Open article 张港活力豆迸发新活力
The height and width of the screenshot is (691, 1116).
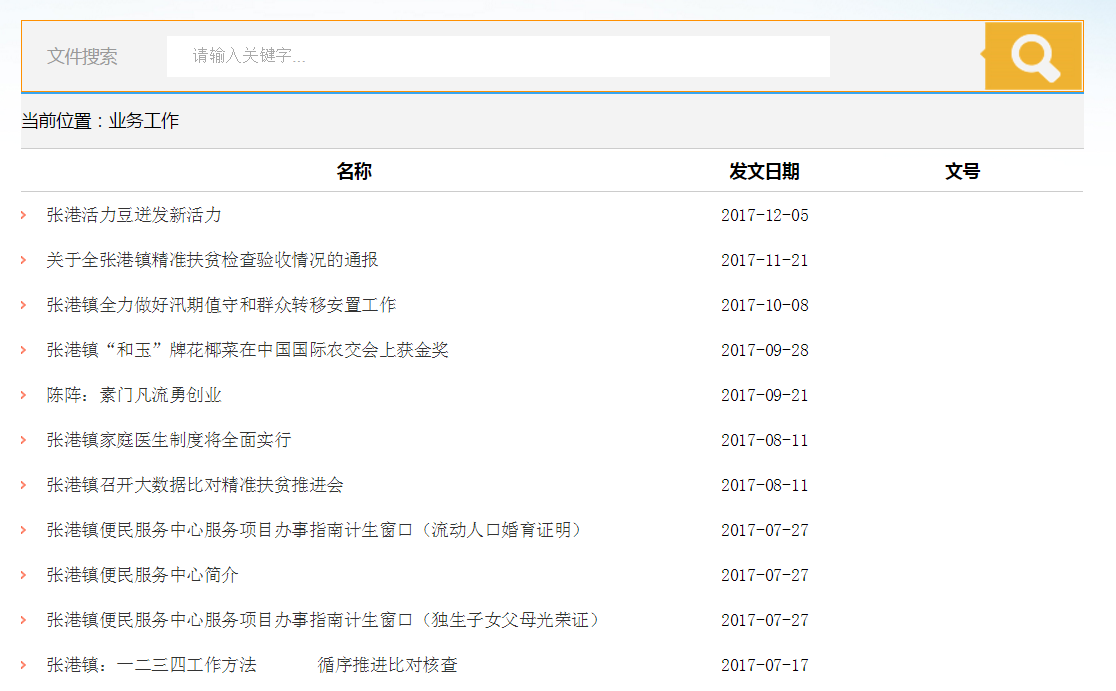pos(134,215)
